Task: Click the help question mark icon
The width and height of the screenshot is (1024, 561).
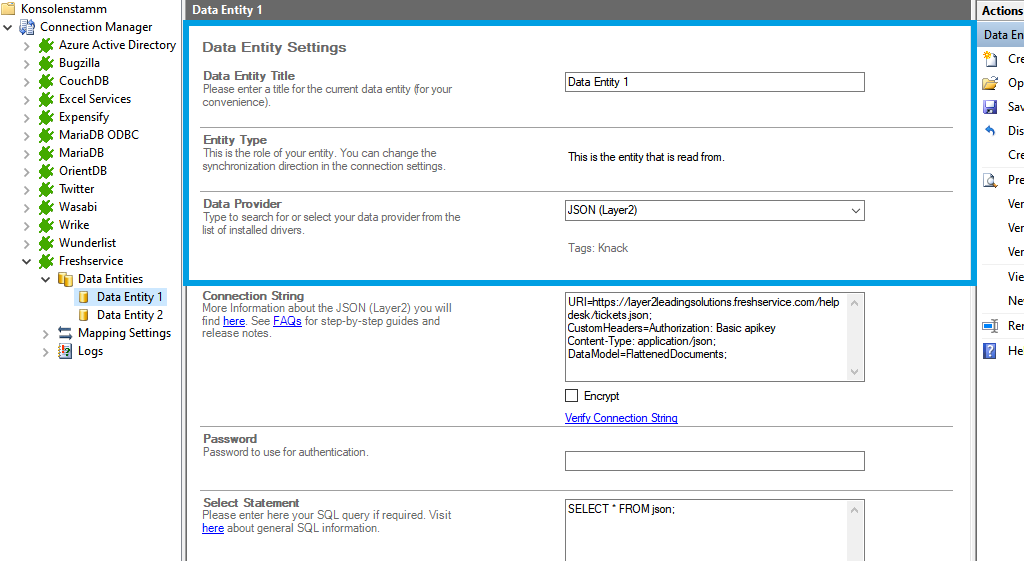Action: click(x=990, y=351)
